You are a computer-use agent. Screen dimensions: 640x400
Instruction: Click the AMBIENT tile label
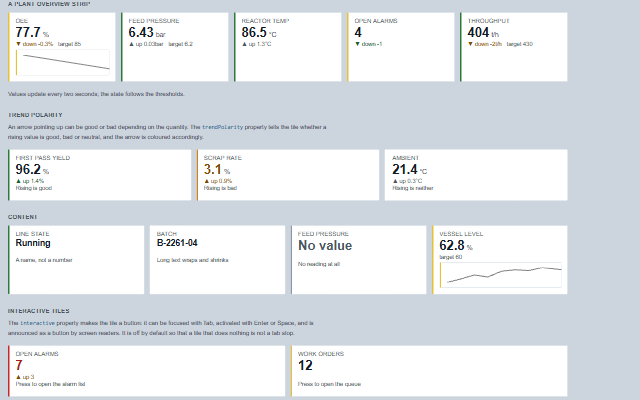click(x=405, y=158)
